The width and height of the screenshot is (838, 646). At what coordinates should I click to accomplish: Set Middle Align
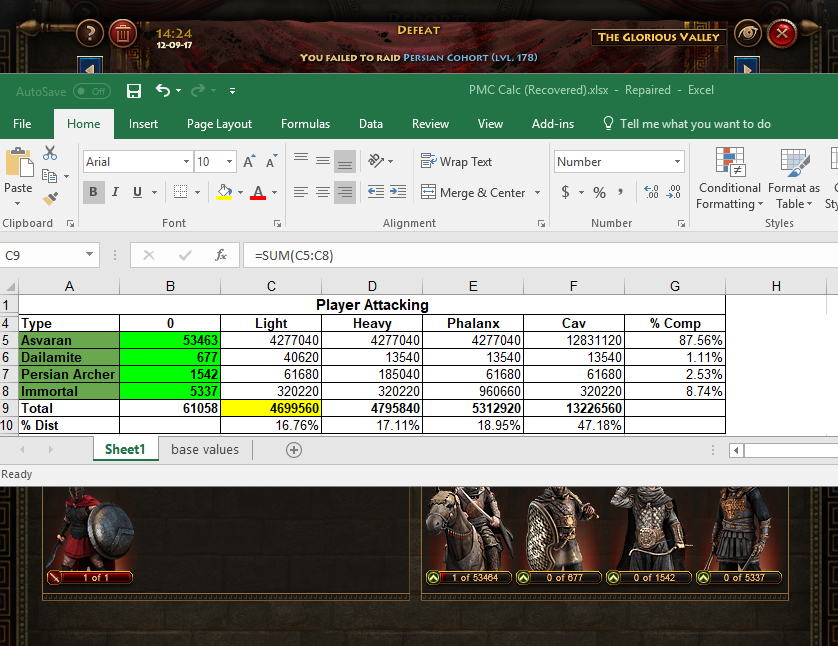pyautogui.click(x=323, y=160)
